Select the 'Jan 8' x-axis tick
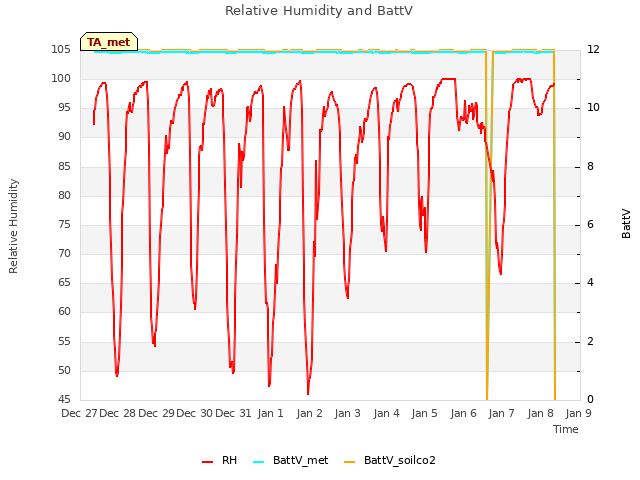The height and width of the screenshot is (480, 640). pos(540,413)
